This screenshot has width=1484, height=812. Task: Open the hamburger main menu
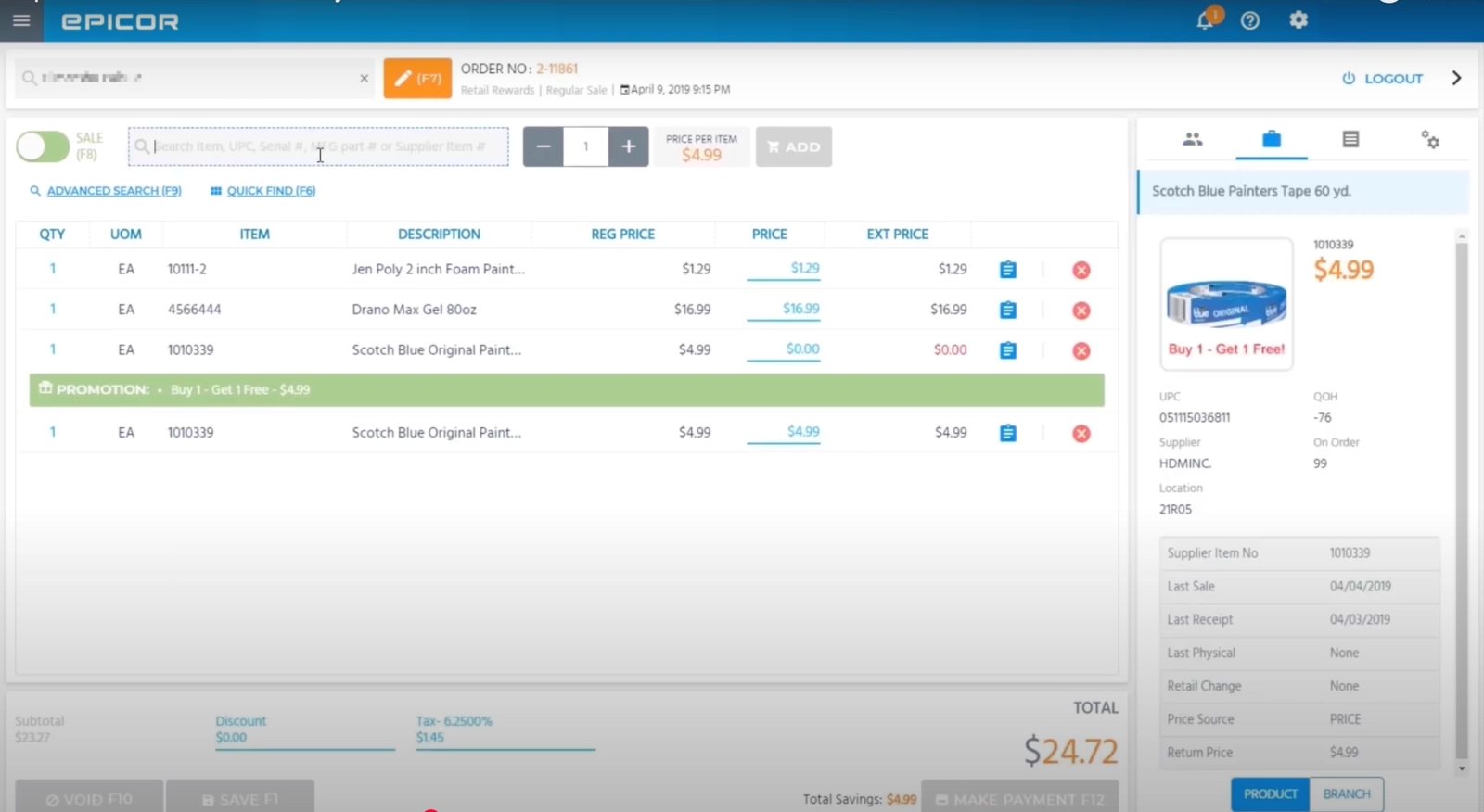click(x=21, y=20)
